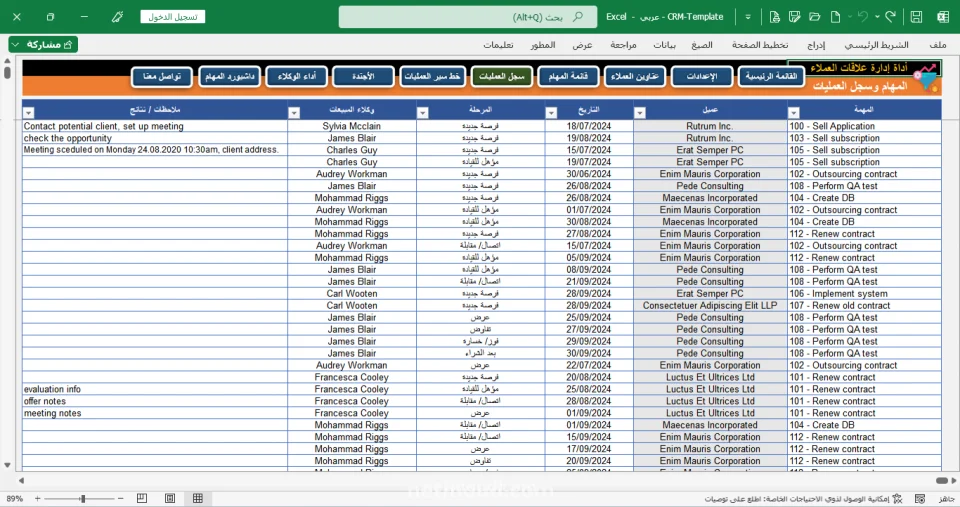Open filter dropdown for ملاحظات / نتائج column

tap(28, 113)
